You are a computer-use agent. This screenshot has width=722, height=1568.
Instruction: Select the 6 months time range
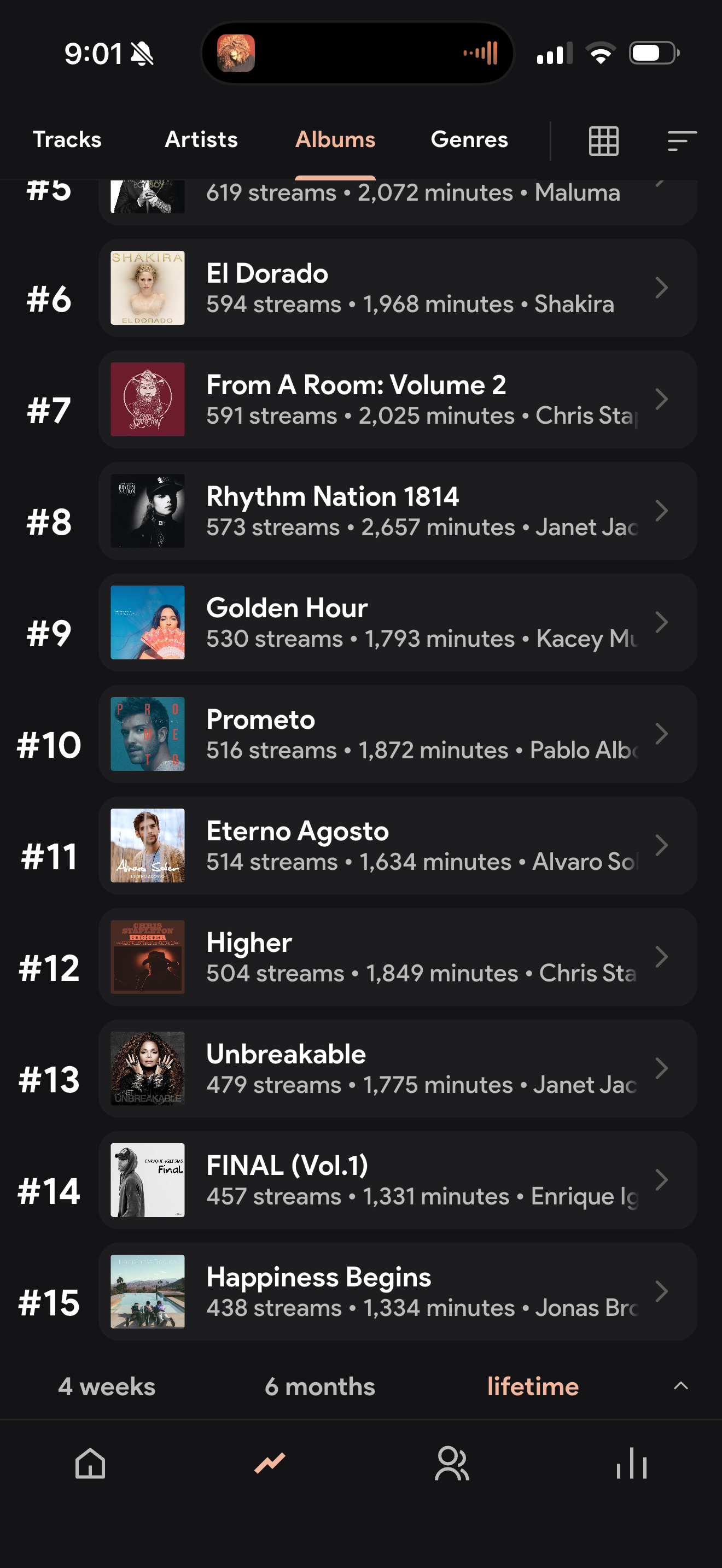[x=319, y=1386]
